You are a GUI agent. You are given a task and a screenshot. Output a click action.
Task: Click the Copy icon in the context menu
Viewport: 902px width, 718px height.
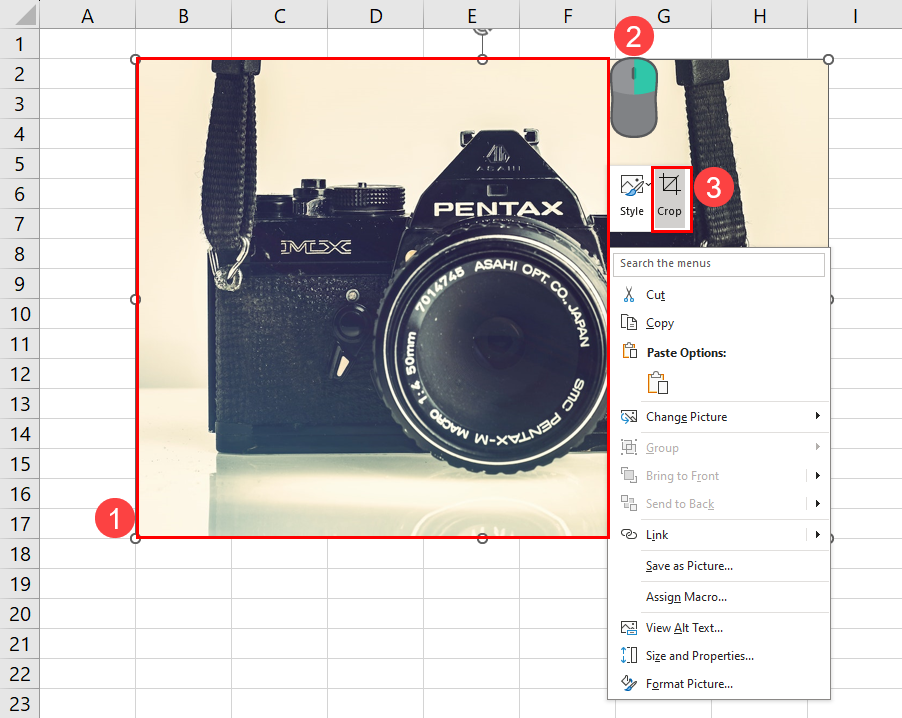[x=629, y=322]
